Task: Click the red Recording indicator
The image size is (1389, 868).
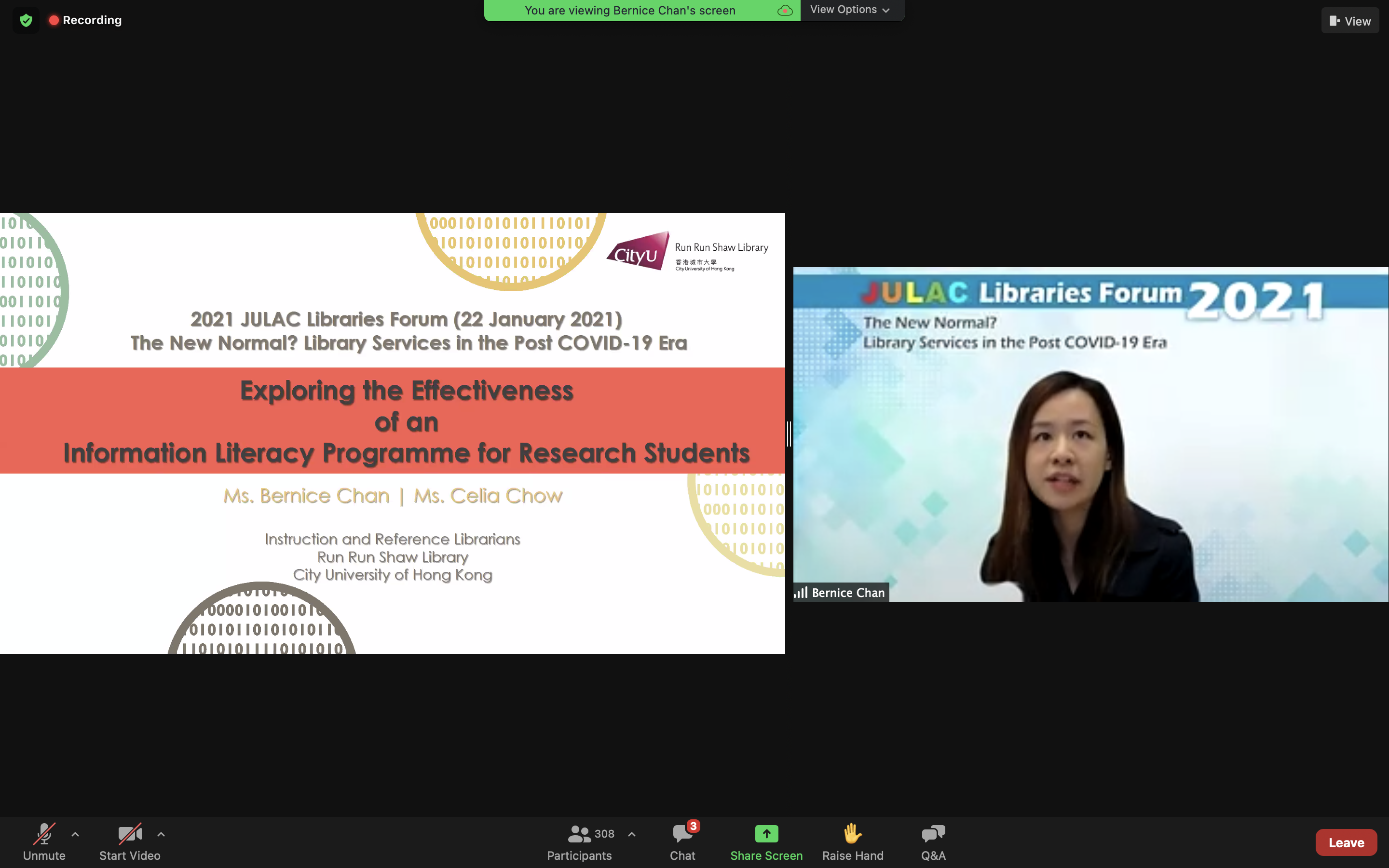Action: point(85,21)
